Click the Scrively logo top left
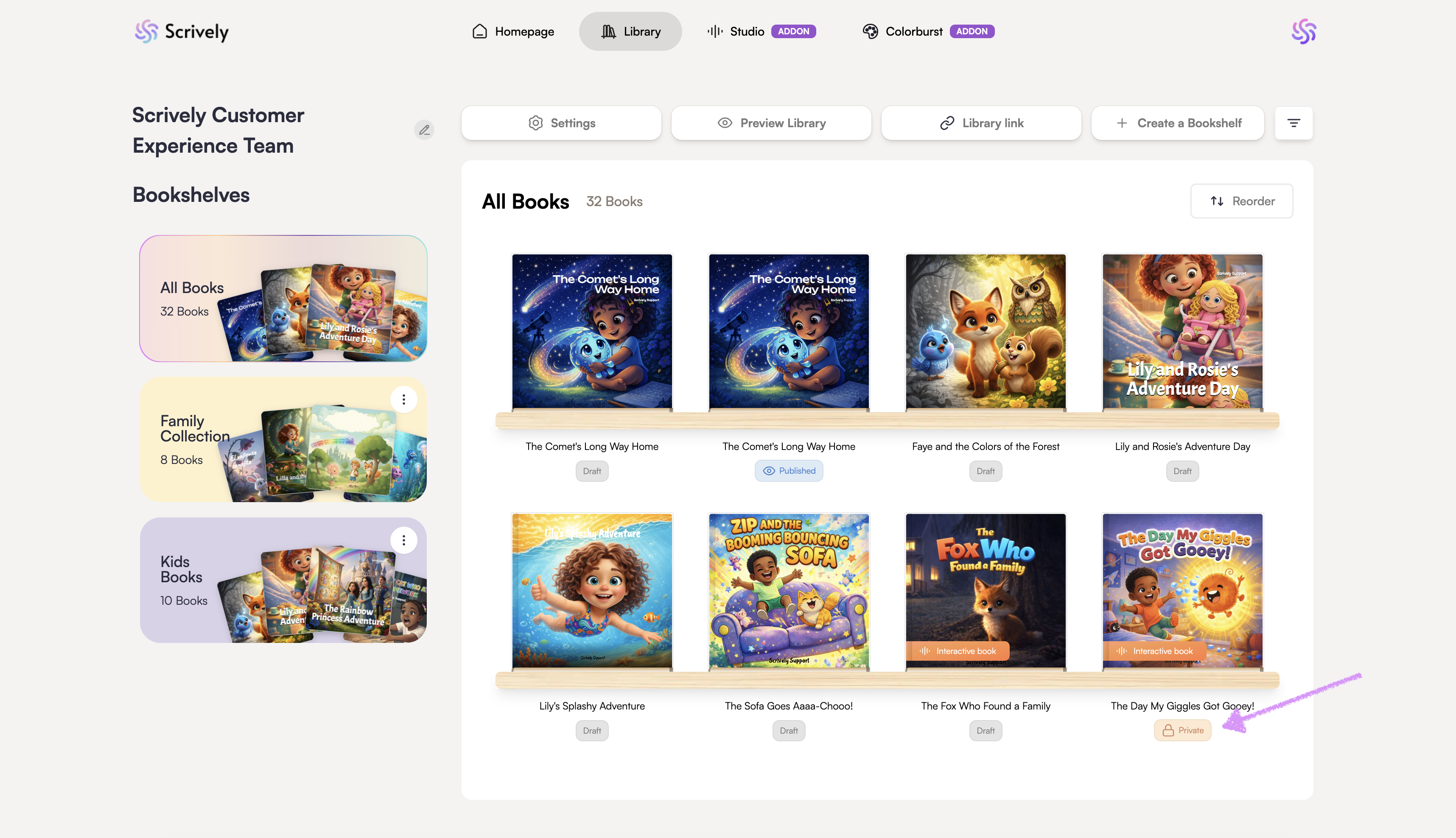Viewport: 1456px width, 838px height. tap(181, 32)
